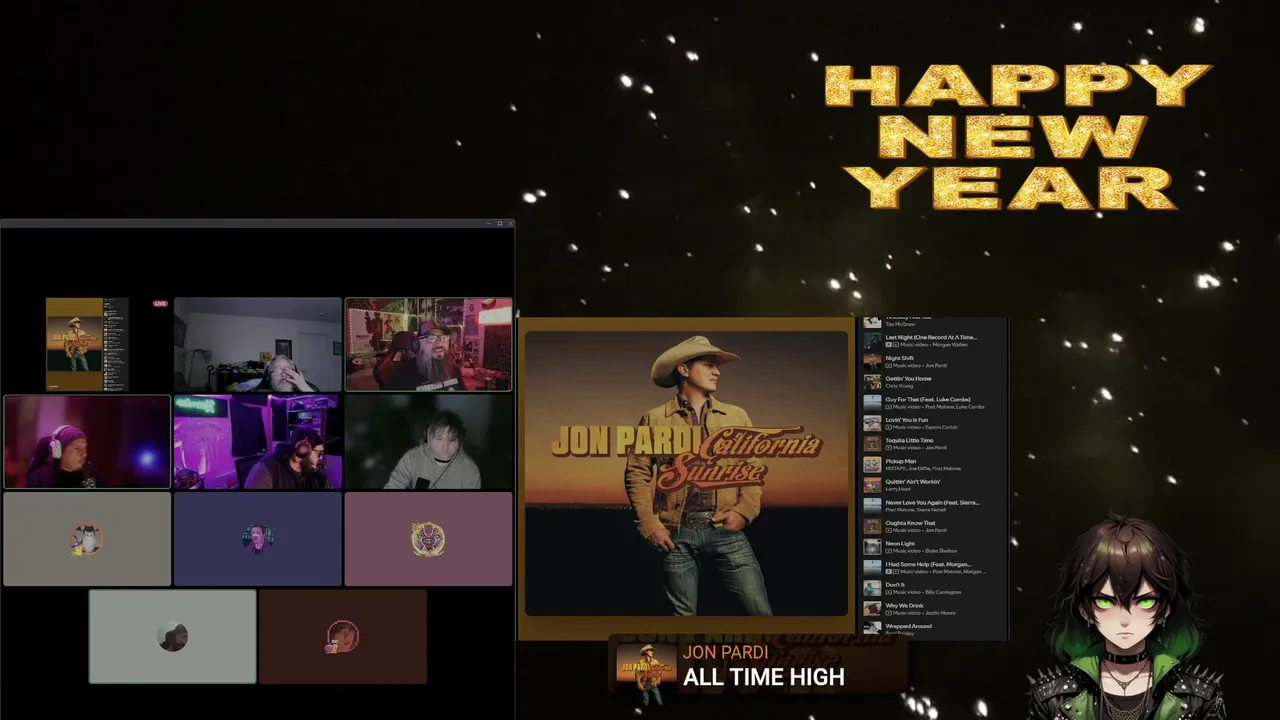The height and width of the screenshot is (720, 1280).
Task: Click the music video icon under 'Why We Drink'
Action: click(x=888, y=613)
